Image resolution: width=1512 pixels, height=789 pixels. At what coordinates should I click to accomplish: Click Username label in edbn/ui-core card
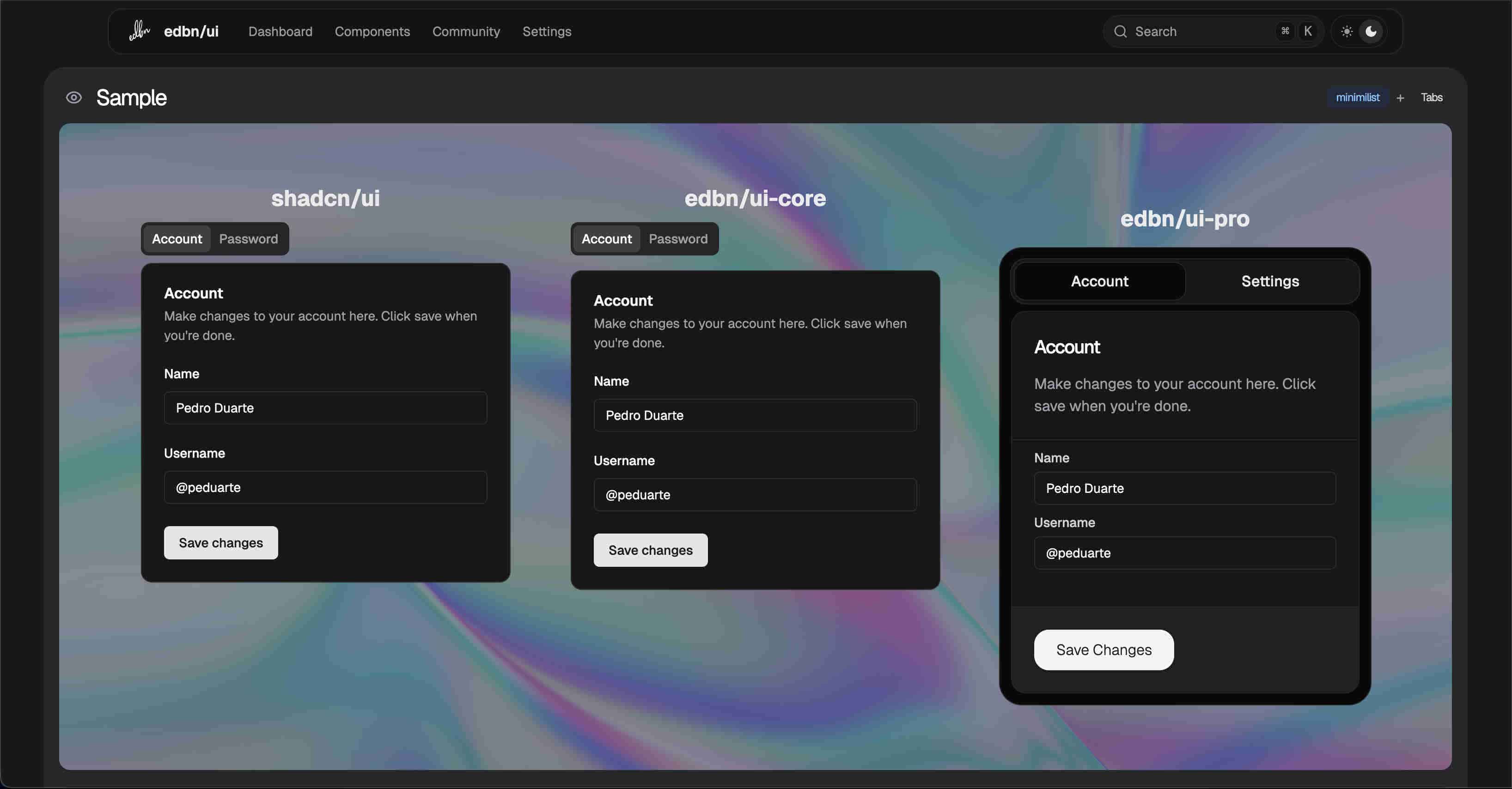tap(624, 461)
